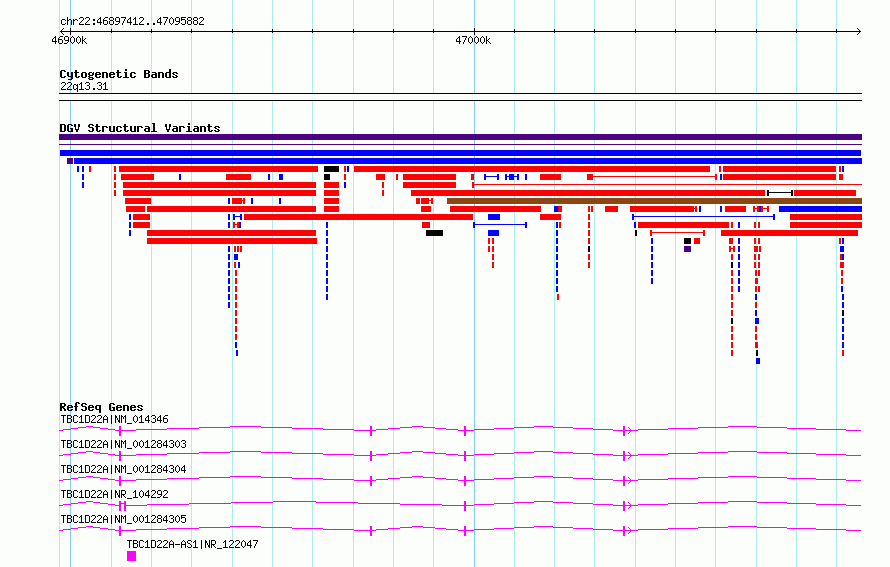Screen dimensions: 890x567
Task: Select the DGV Structural Variants track title
Action: click(x=140, y=128)
